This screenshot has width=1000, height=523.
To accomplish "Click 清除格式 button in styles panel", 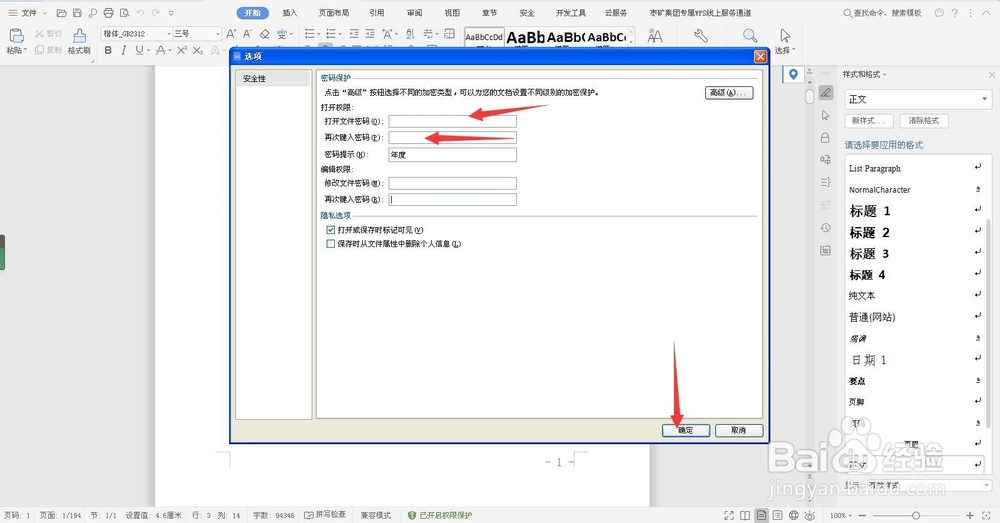I will point(923,121).
